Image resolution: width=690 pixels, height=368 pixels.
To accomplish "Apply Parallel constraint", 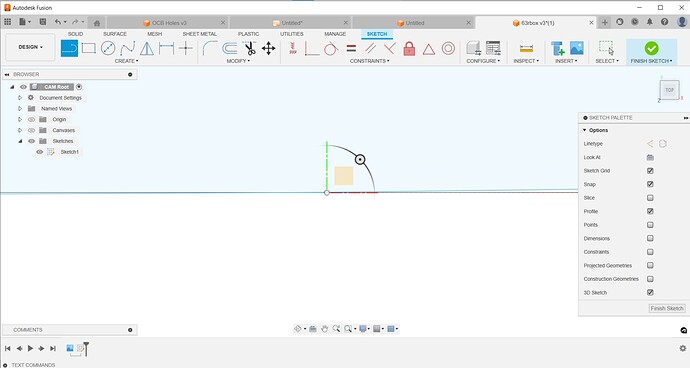I will click(370, 48).
